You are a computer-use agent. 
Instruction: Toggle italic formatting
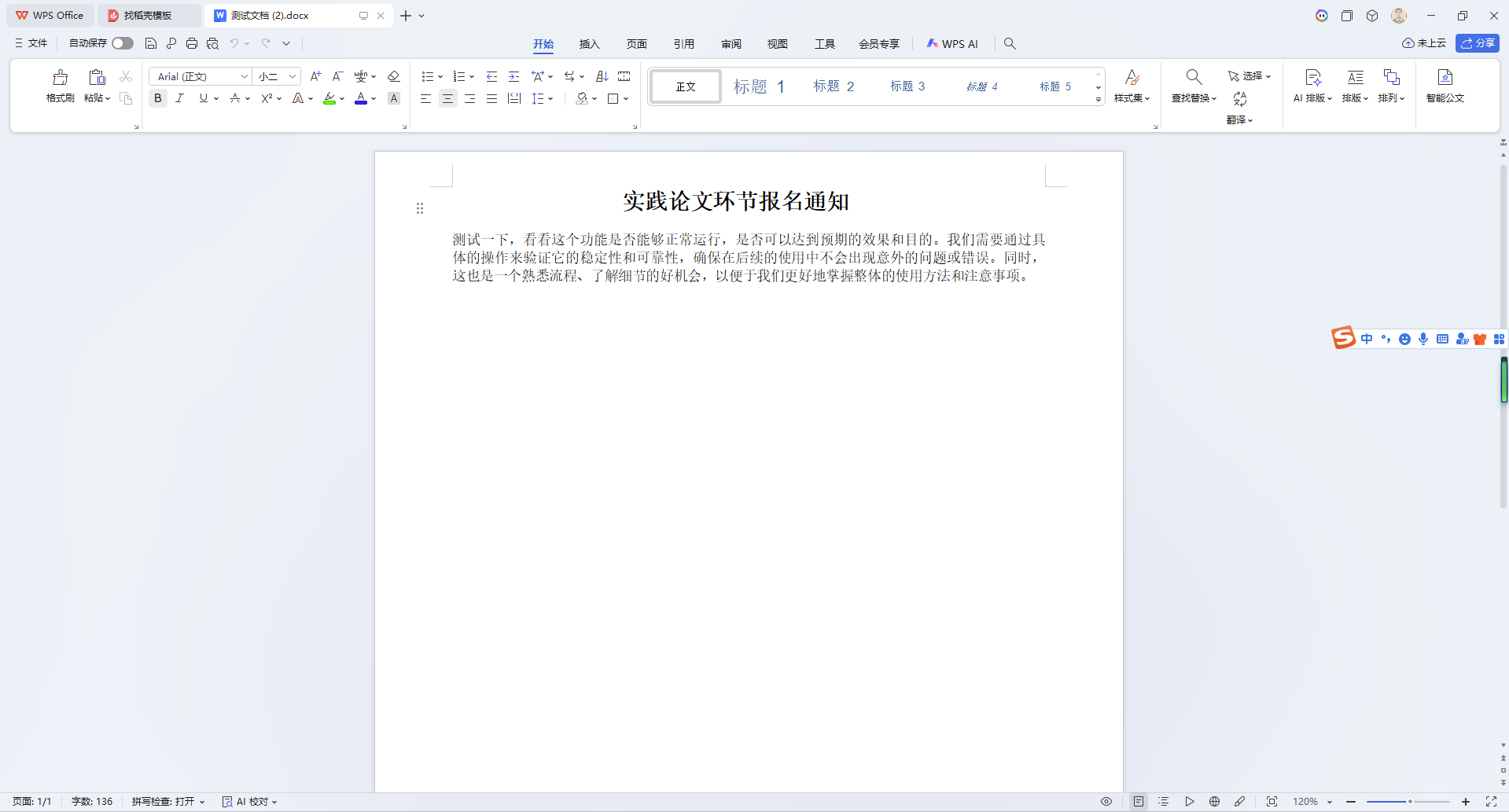click(180, 98)
